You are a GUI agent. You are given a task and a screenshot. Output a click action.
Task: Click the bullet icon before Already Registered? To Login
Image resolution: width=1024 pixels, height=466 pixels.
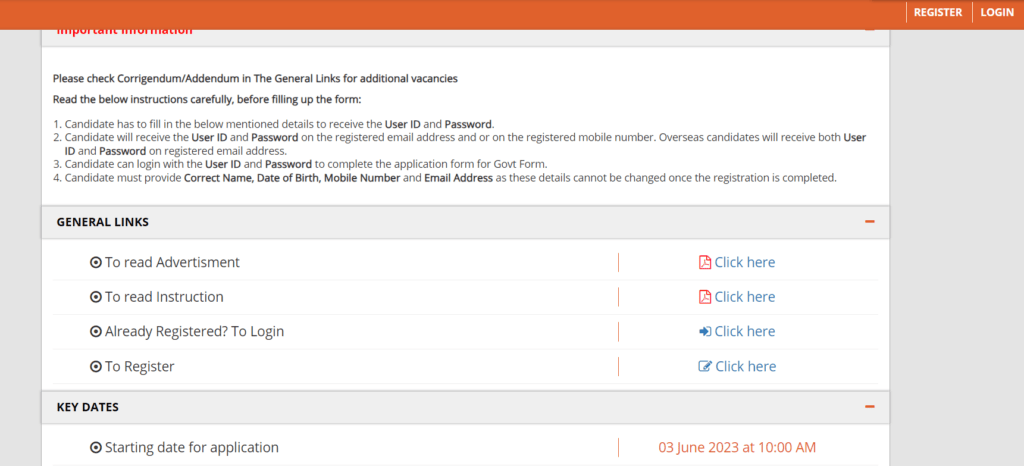click(95, 332)
